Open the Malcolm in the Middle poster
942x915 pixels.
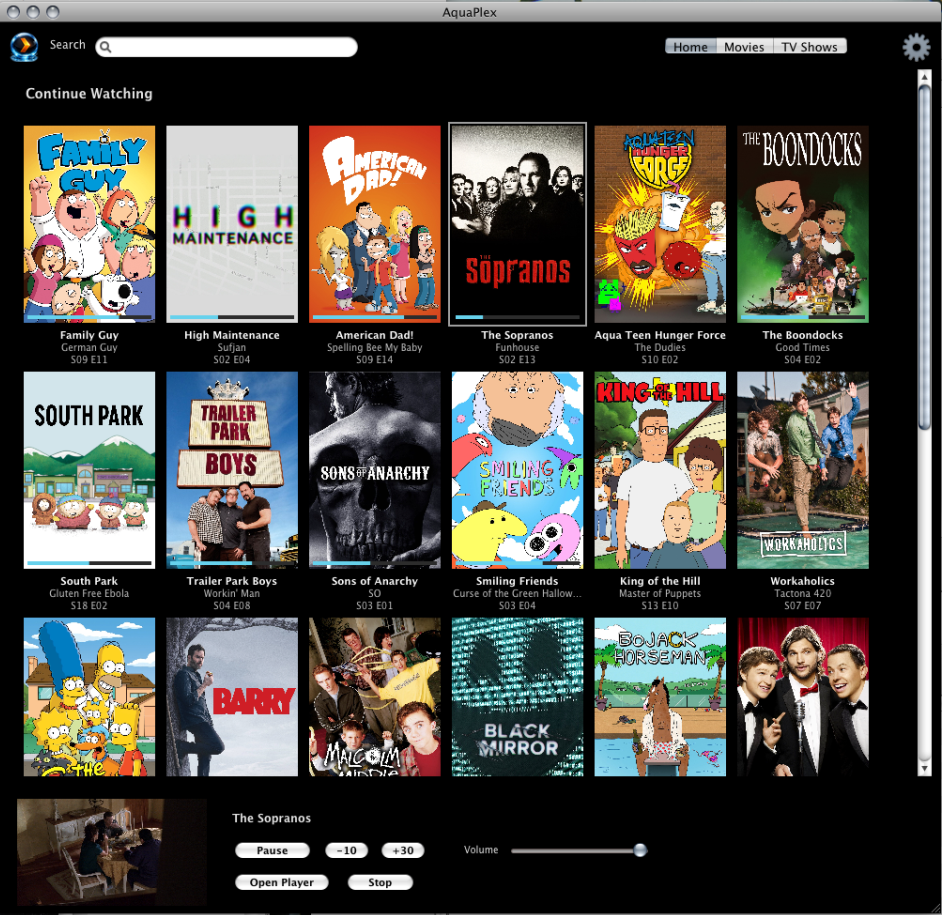(x=375, y=697)
